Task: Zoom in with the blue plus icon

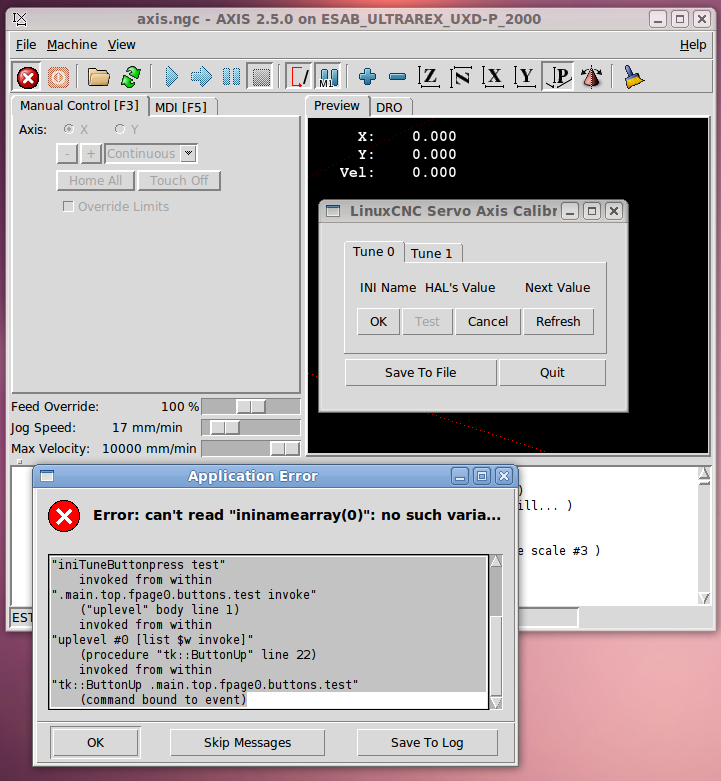Action: (367, 77)
